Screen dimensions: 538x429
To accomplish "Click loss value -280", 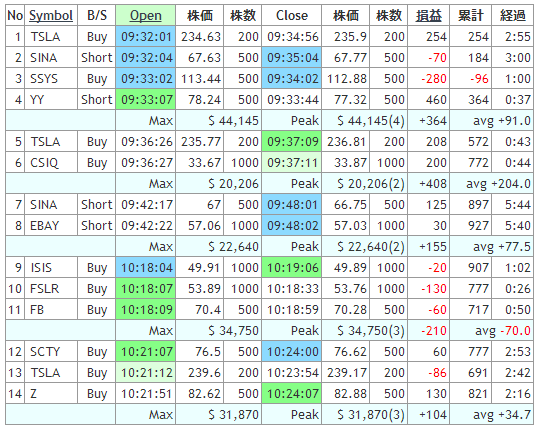I will coord(434,79).
